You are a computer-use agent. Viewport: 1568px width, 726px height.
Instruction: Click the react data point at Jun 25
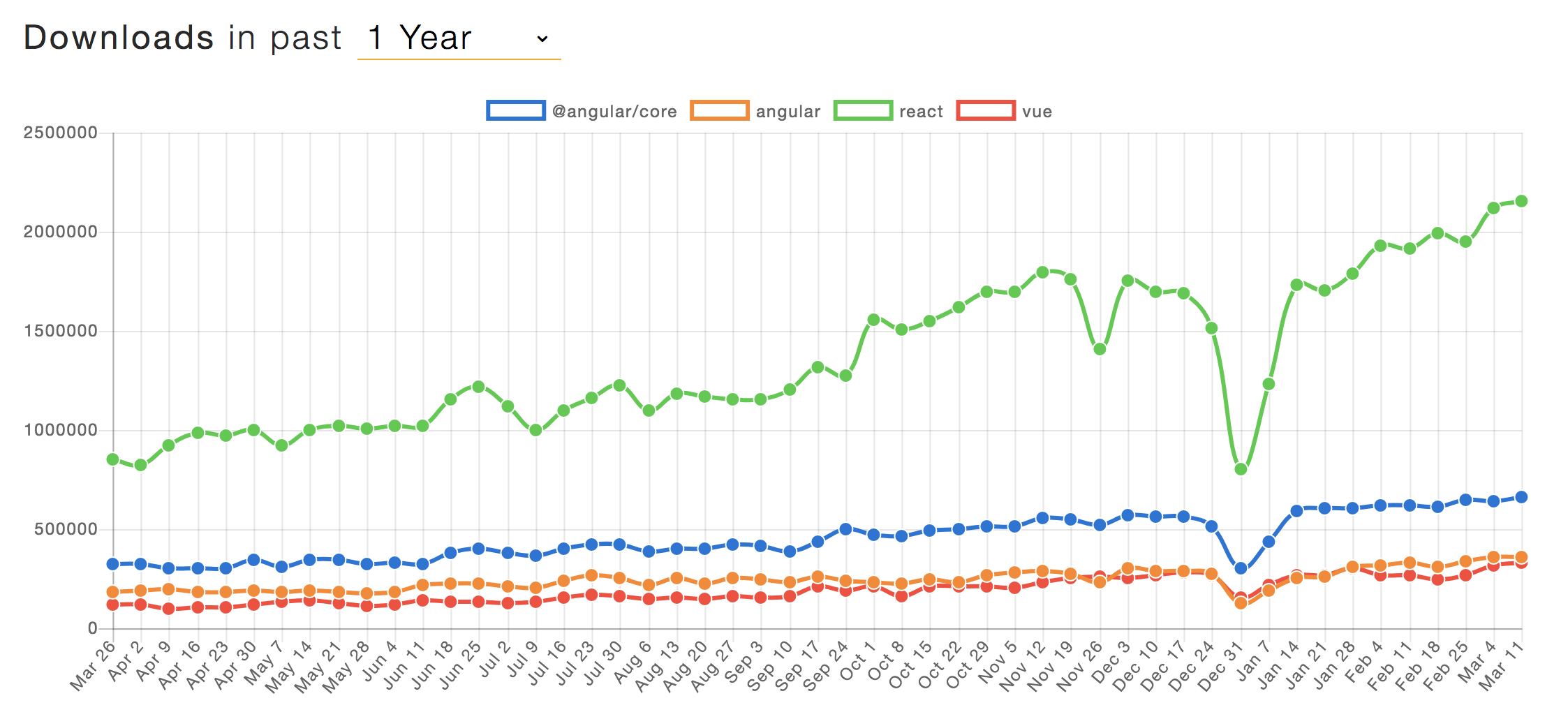[x=479, y=387]
